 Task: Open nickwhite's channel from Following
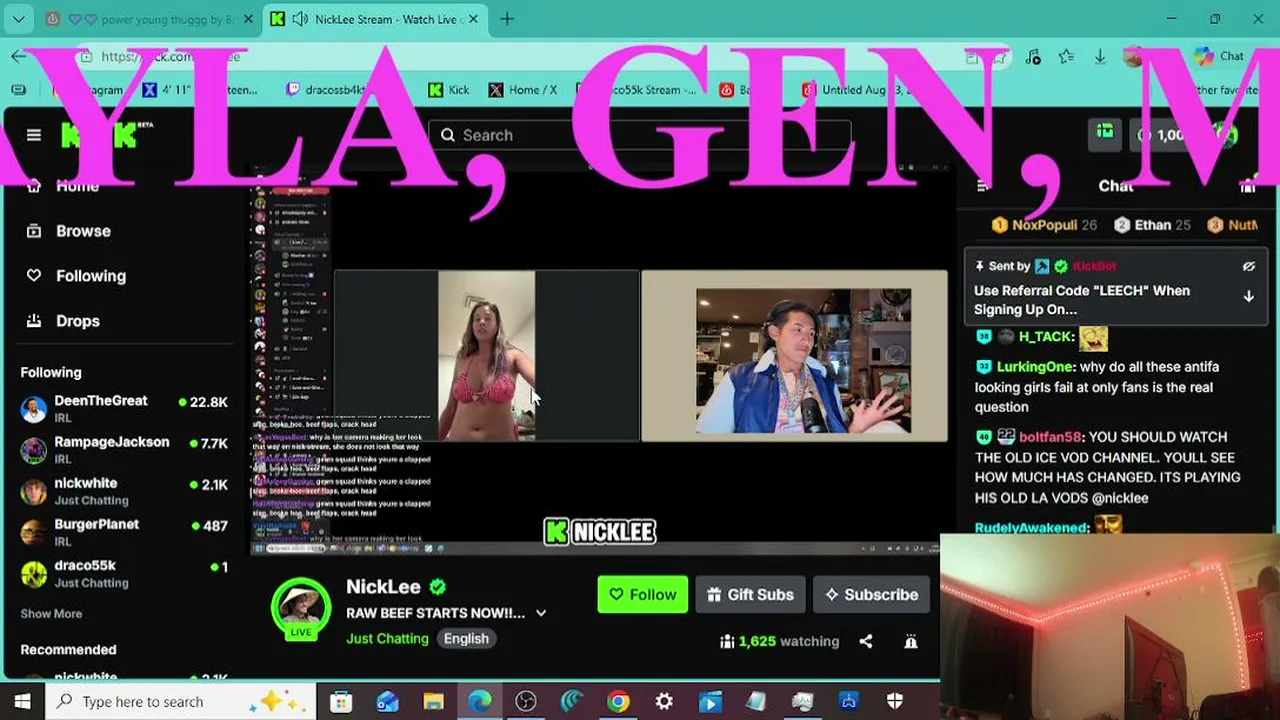124,491
